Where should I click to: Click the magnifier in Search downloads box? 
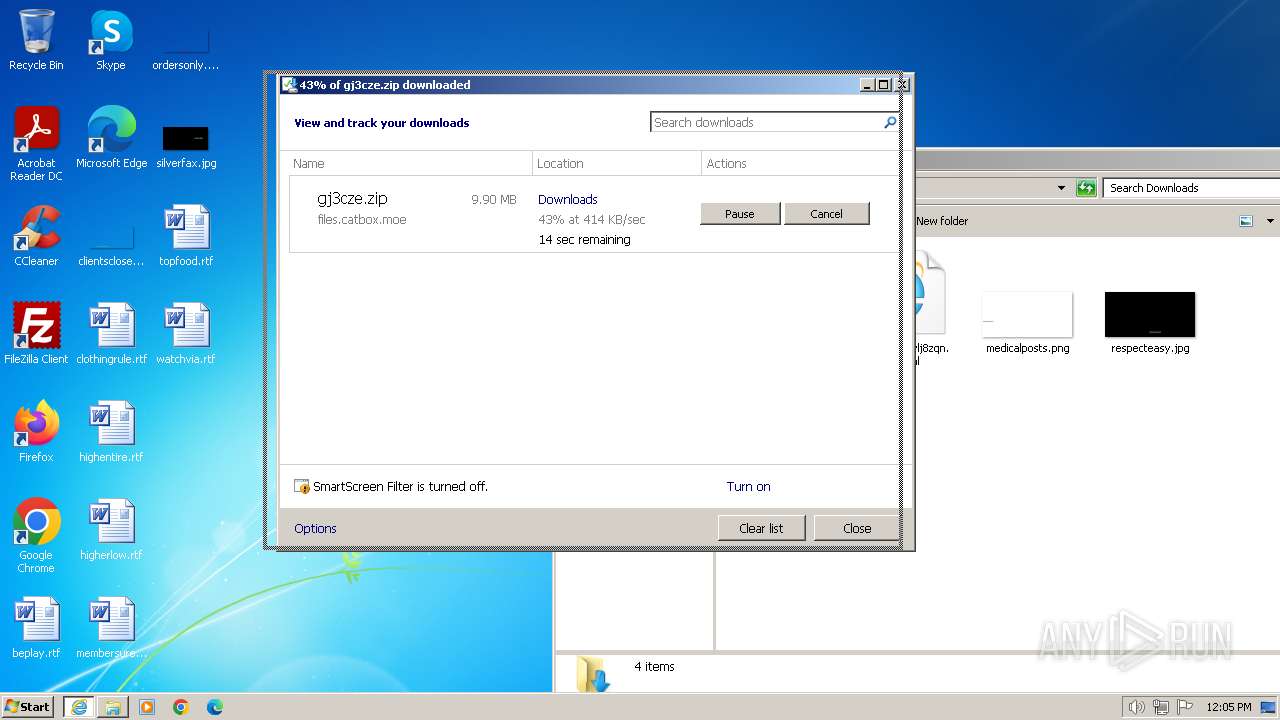(890, 122)
